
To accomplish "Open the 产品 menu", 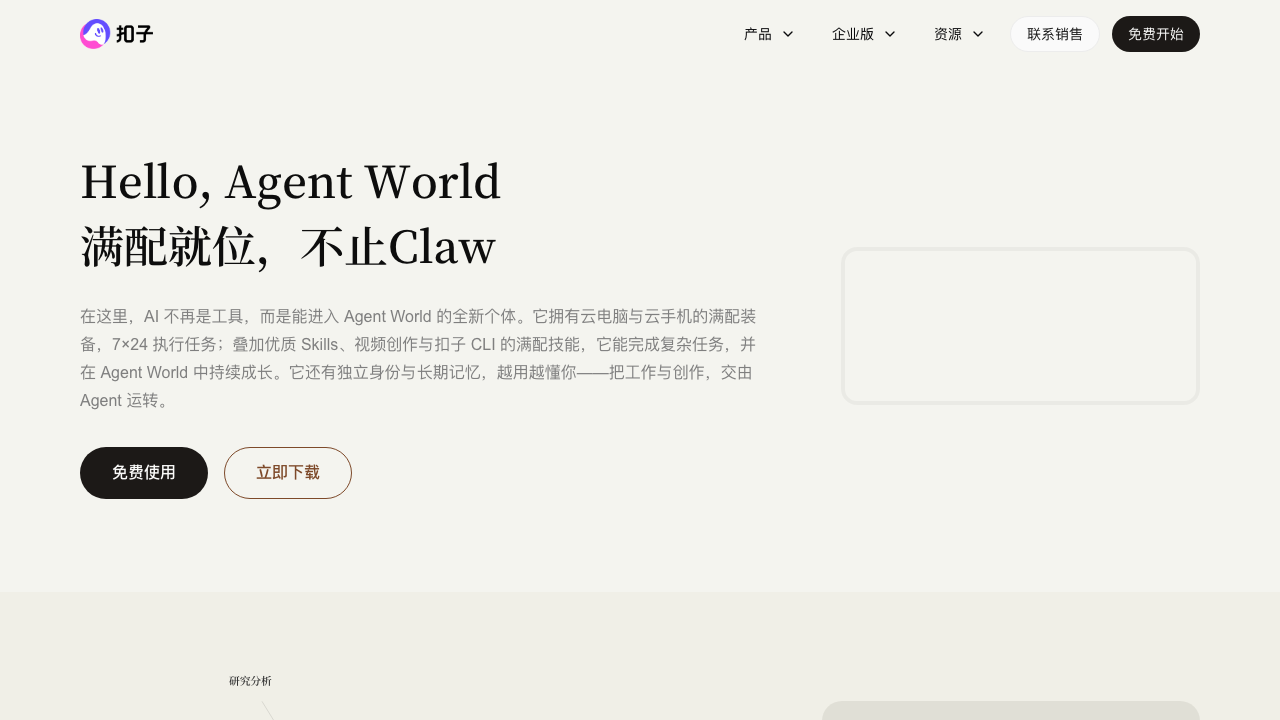I will pos(758,34).
